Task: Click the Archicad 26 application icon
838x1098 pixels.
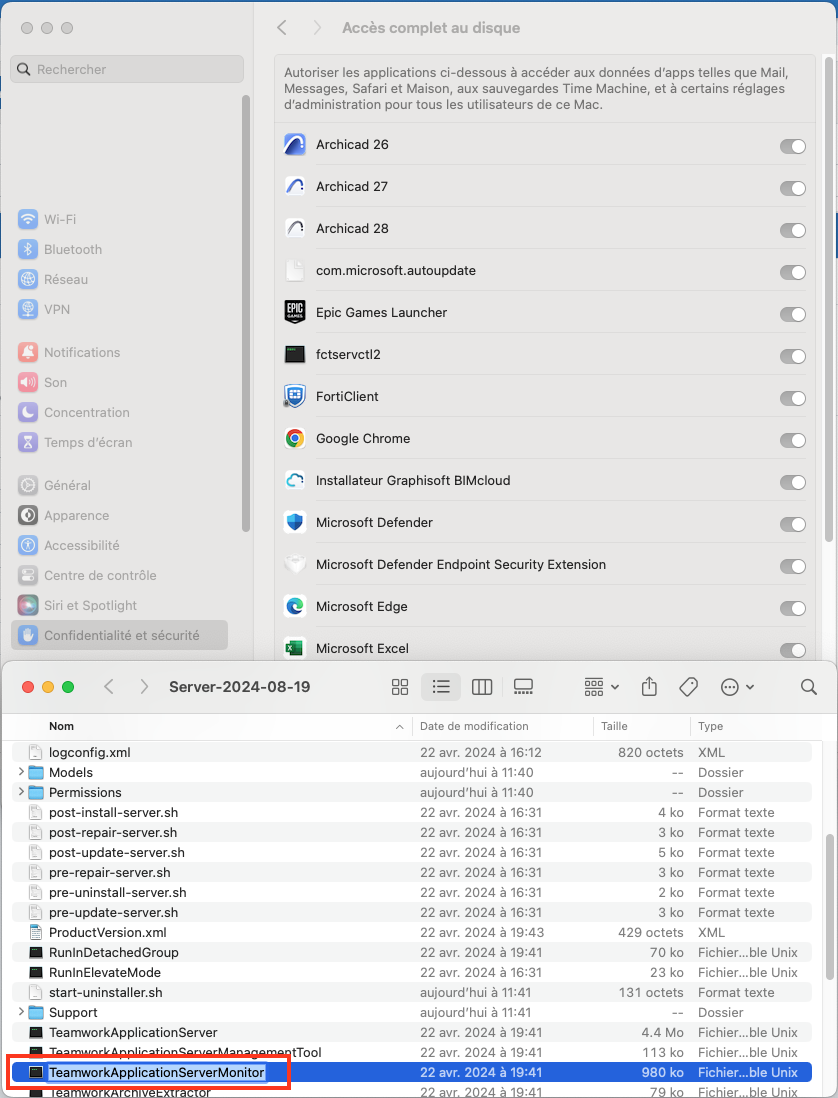Action: tap(295, 145)
